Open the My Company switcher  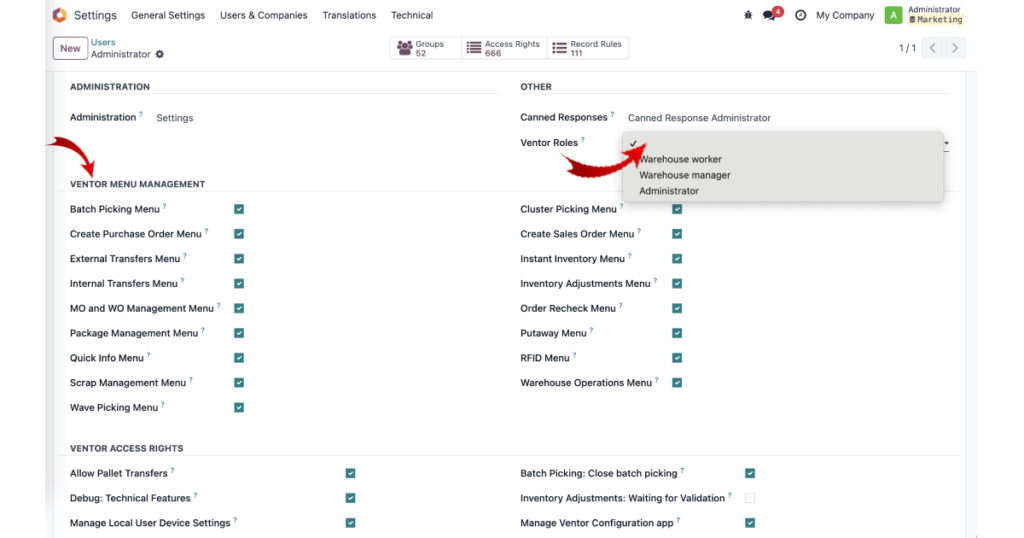(x=844, y=15)
